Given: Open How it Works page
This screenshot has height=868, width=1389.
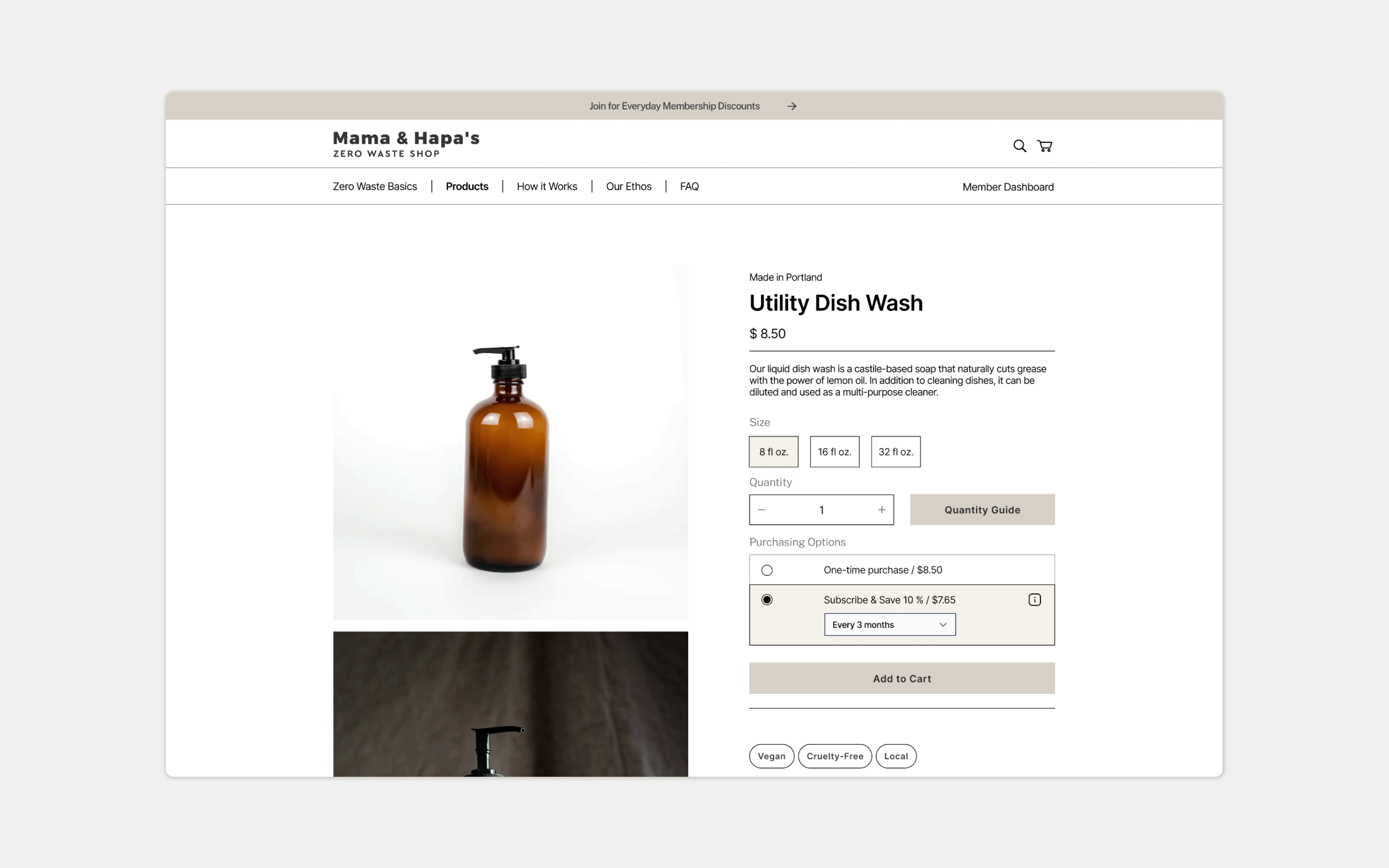Looking at the screenshot, I should [x=547, y=186].
